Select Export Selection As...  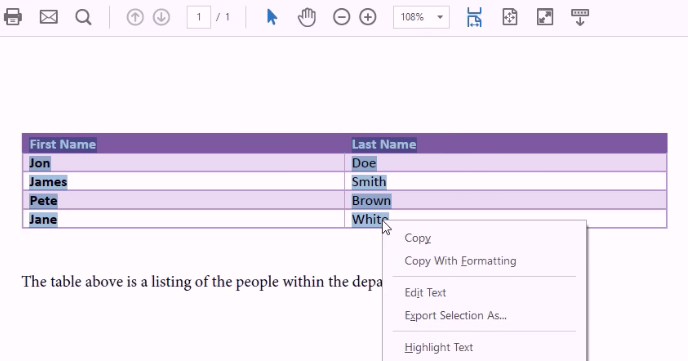[455, 315]
